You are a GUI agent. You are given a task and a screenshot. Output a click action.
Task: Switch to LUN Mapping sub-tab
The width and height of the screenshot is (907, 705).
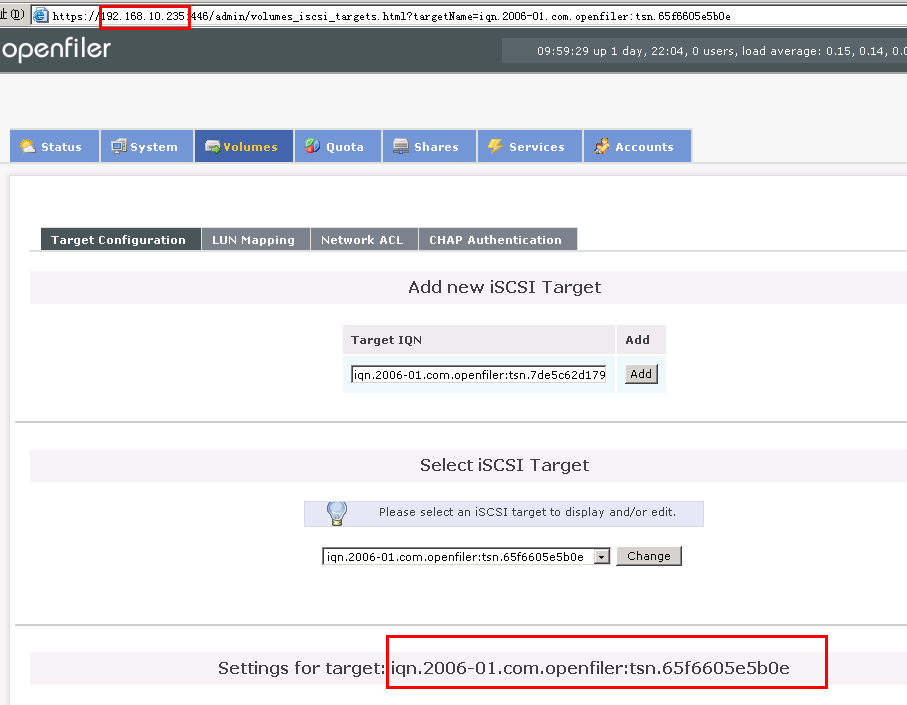point(256,239)
